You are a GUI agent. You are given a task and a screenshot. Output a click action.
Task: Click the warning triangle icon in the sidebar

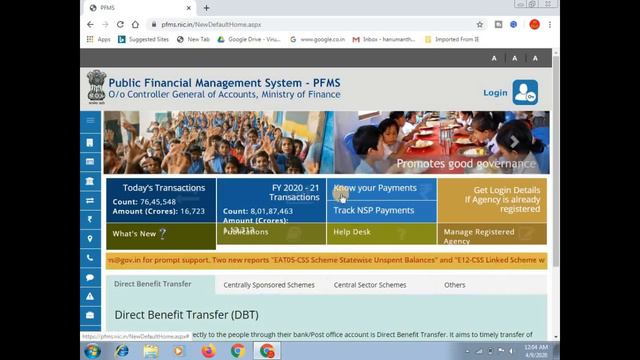click(90, 296)
